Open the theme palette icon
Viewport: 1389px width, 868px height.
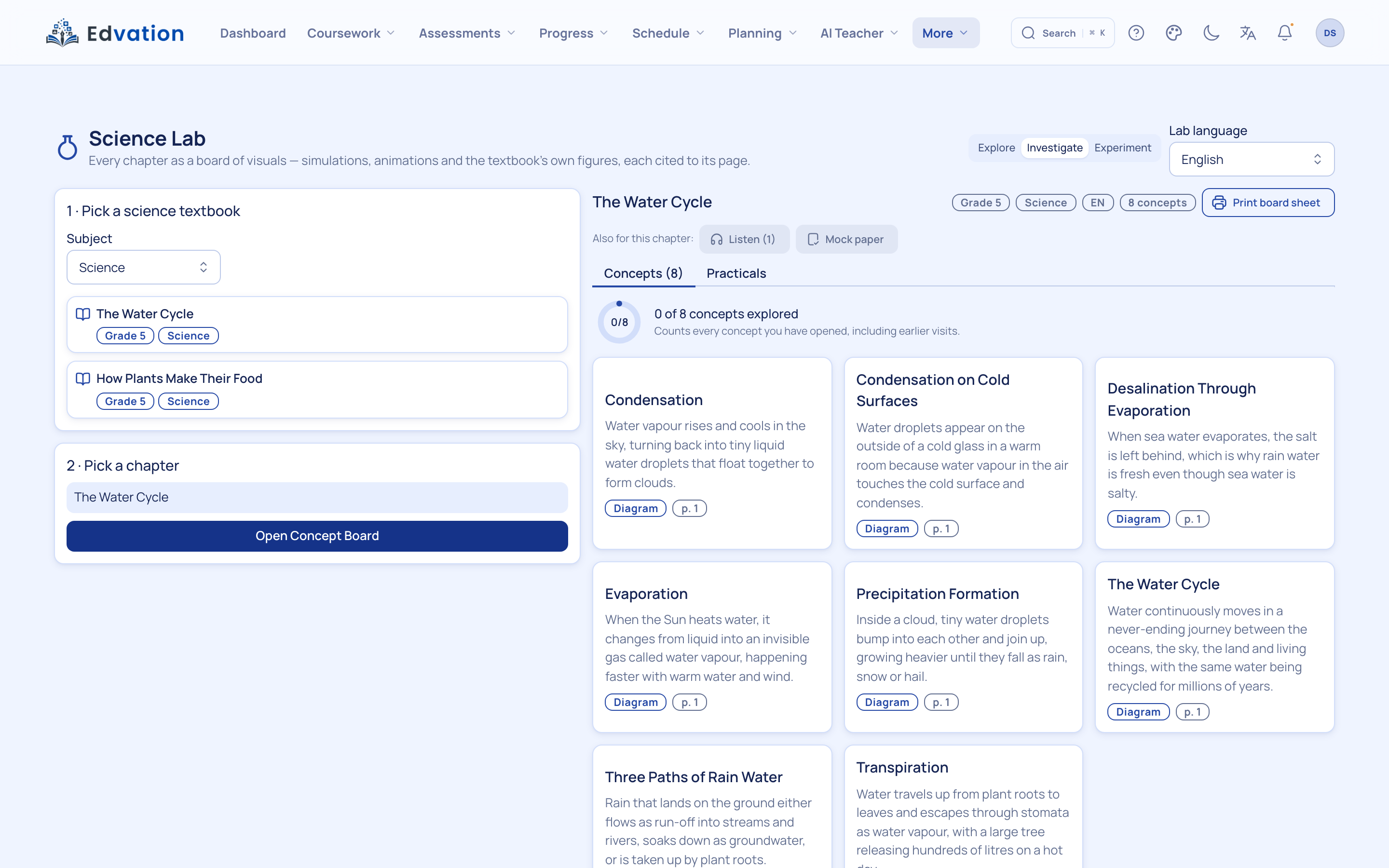[1173, 33]
